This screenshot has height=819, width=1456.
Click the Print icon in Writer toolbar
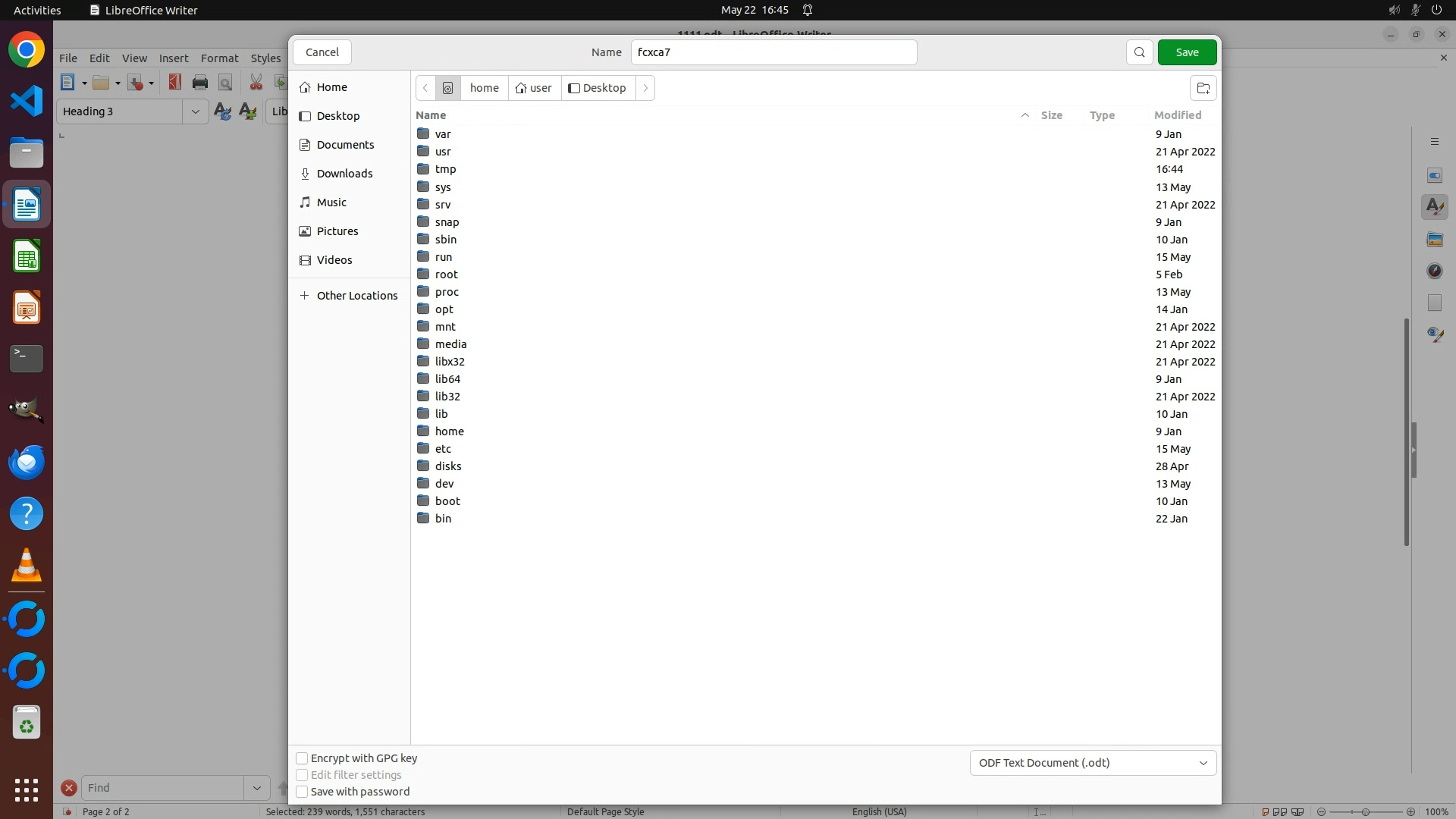pos(200,83)
